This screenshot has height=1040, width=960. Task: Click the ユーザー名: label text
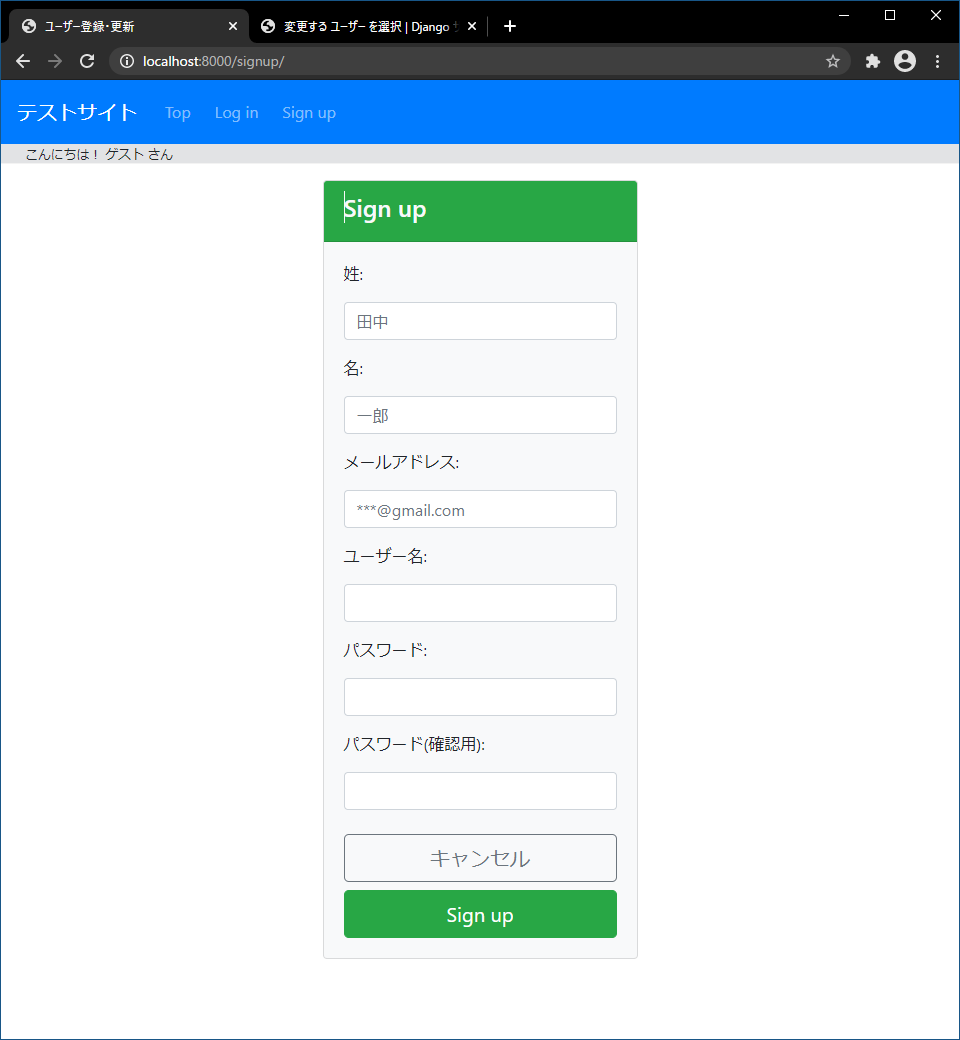tap(385, 556)
